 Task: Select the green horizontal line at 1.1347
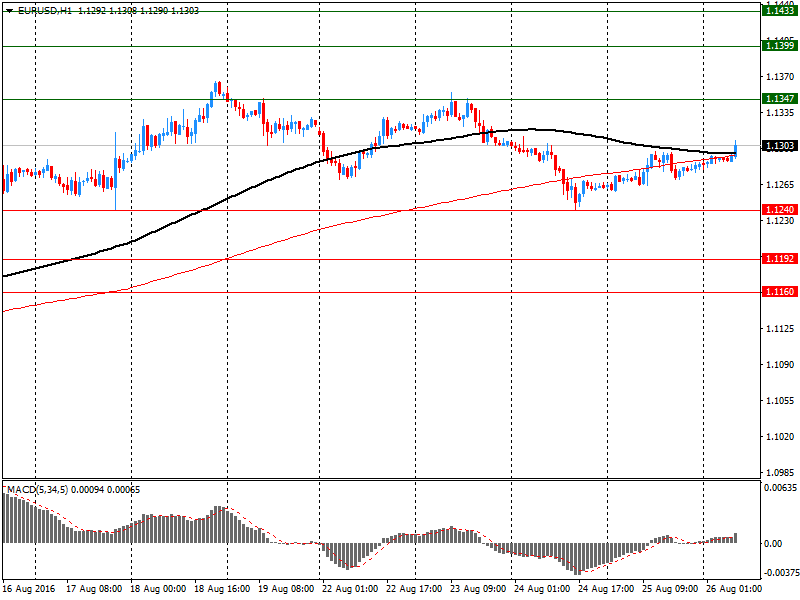(x=382, y=99)
